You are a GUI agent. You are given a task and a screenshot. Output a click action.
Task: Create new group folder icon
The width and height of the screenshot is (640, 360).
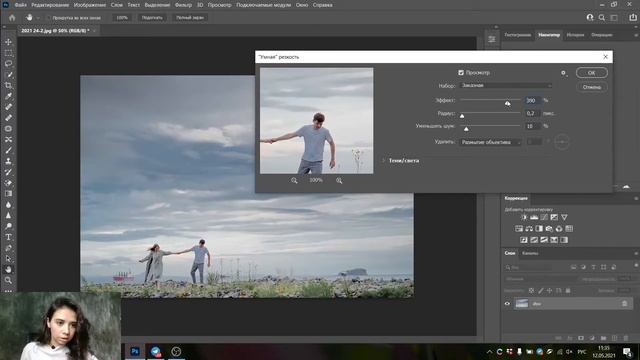tap(603, 338)
